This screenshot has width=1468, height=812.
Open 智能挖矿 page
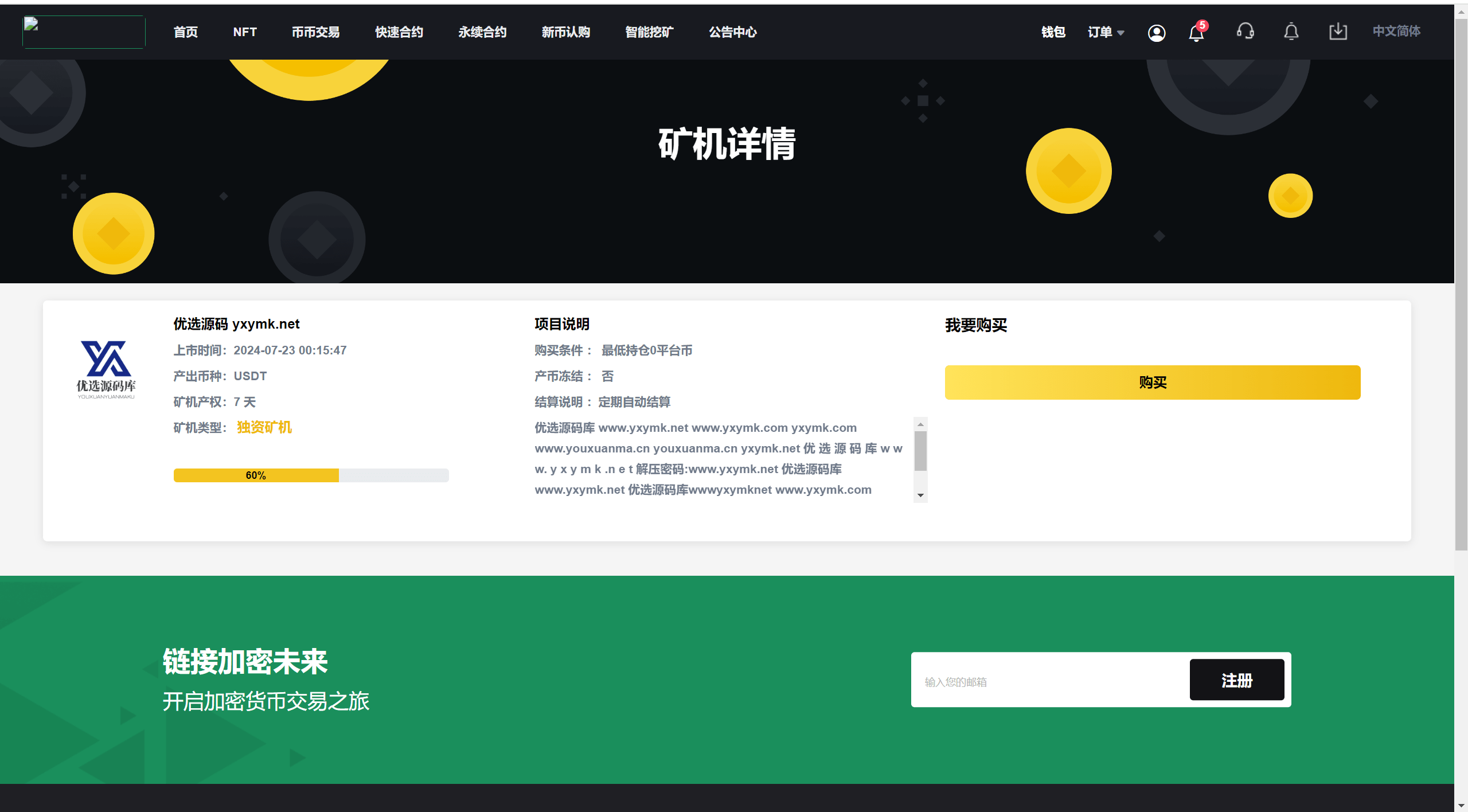pos(649,32)
